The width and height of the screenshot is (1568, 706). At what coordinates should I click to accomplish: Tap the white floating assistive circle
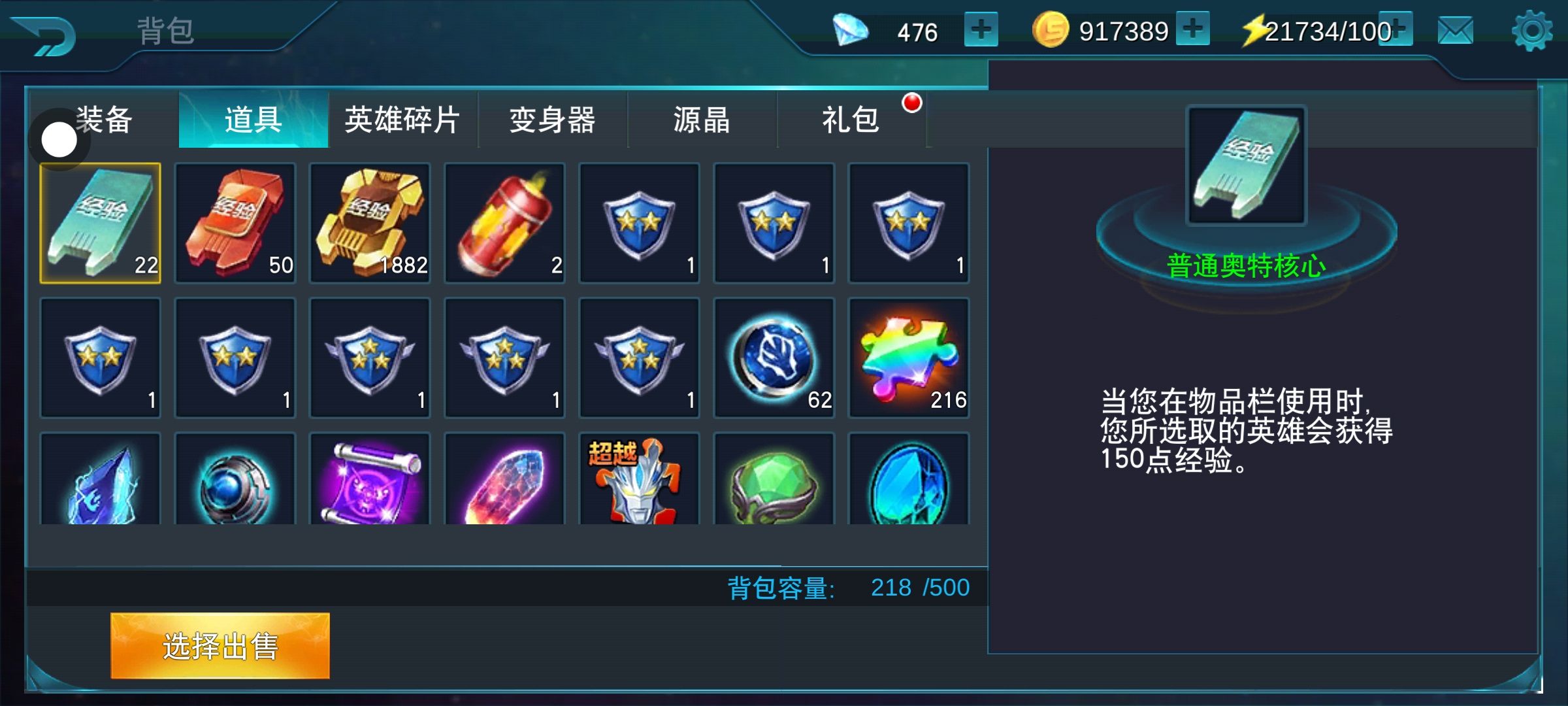[x=59, y=140]
